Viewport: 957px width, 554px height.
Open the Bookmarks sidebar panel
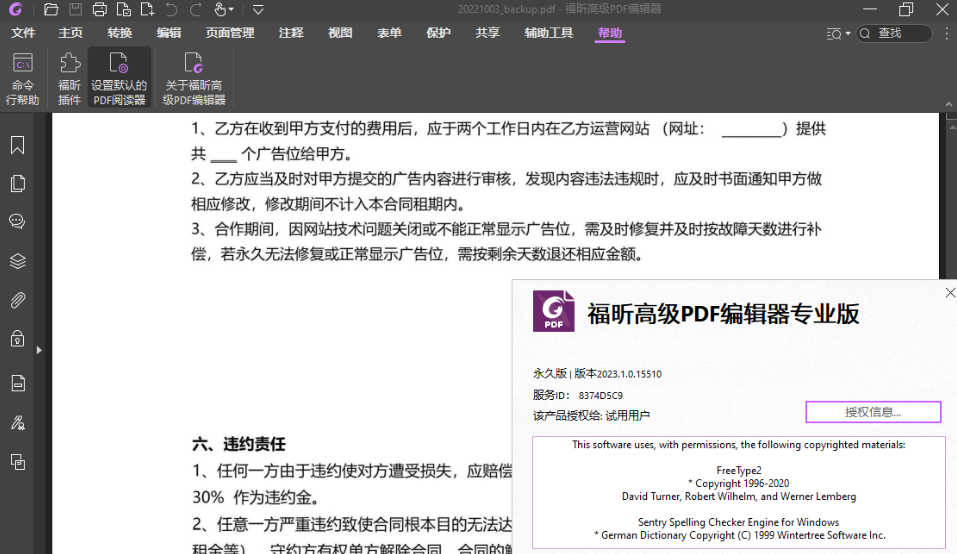click(18, 145)
